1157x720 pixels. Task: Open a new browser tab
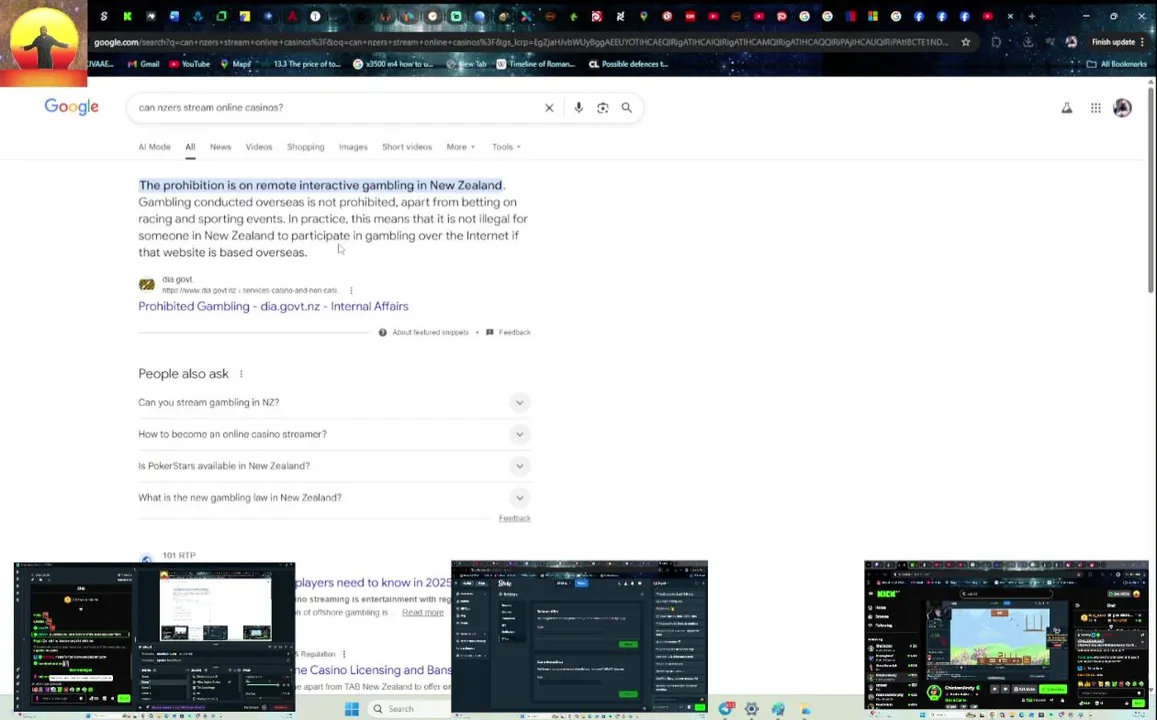[1032, 16]
